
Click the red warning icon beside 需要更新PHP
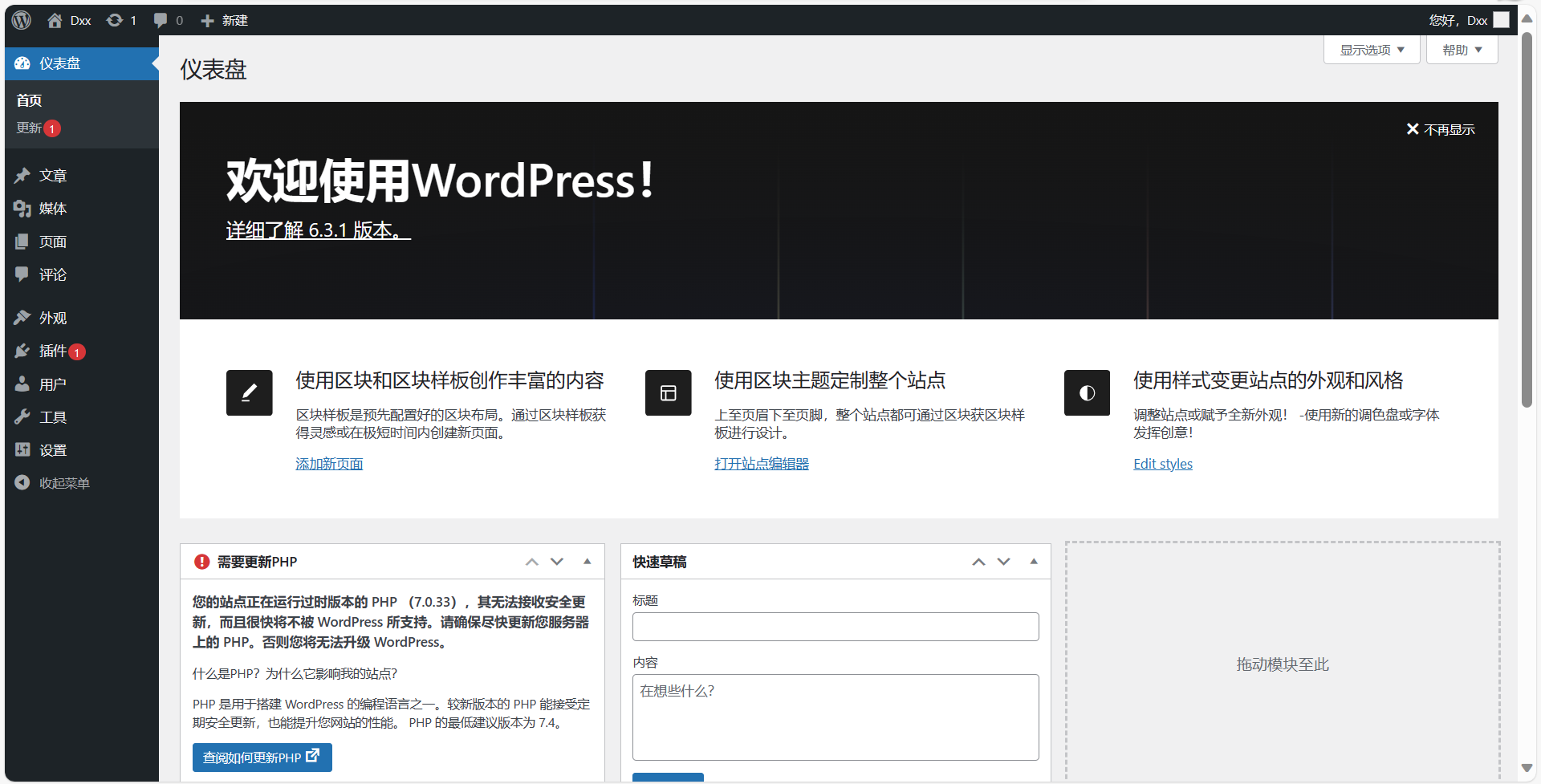tap(201, 562)
